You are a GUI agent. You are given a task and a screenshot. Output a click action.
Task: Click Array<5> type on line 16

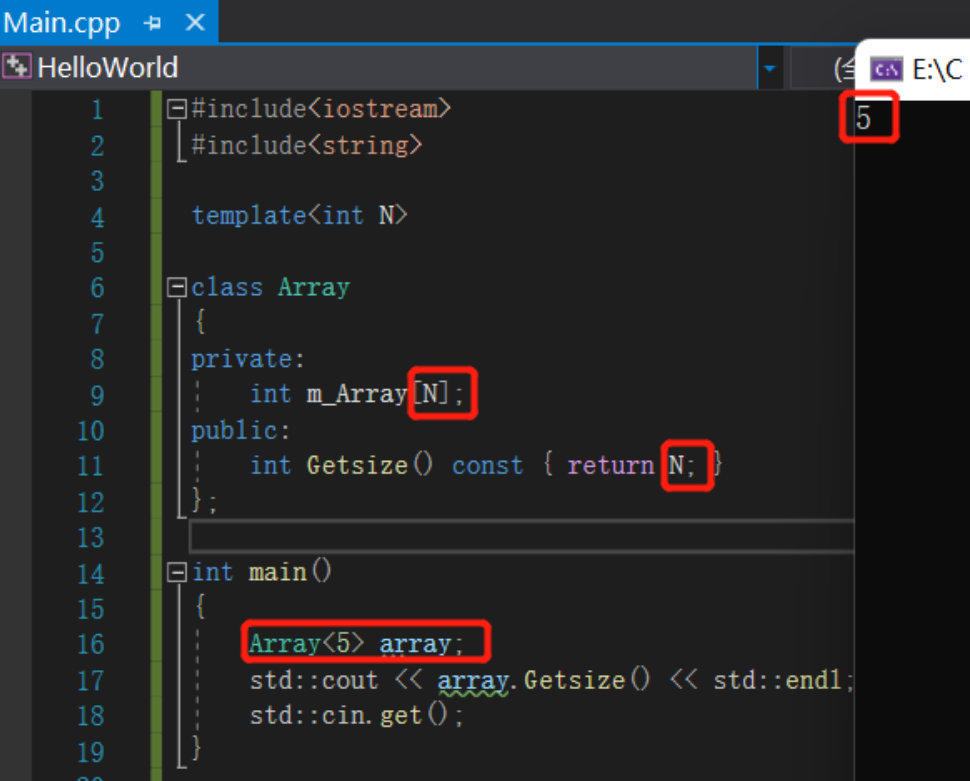point(307,644)
